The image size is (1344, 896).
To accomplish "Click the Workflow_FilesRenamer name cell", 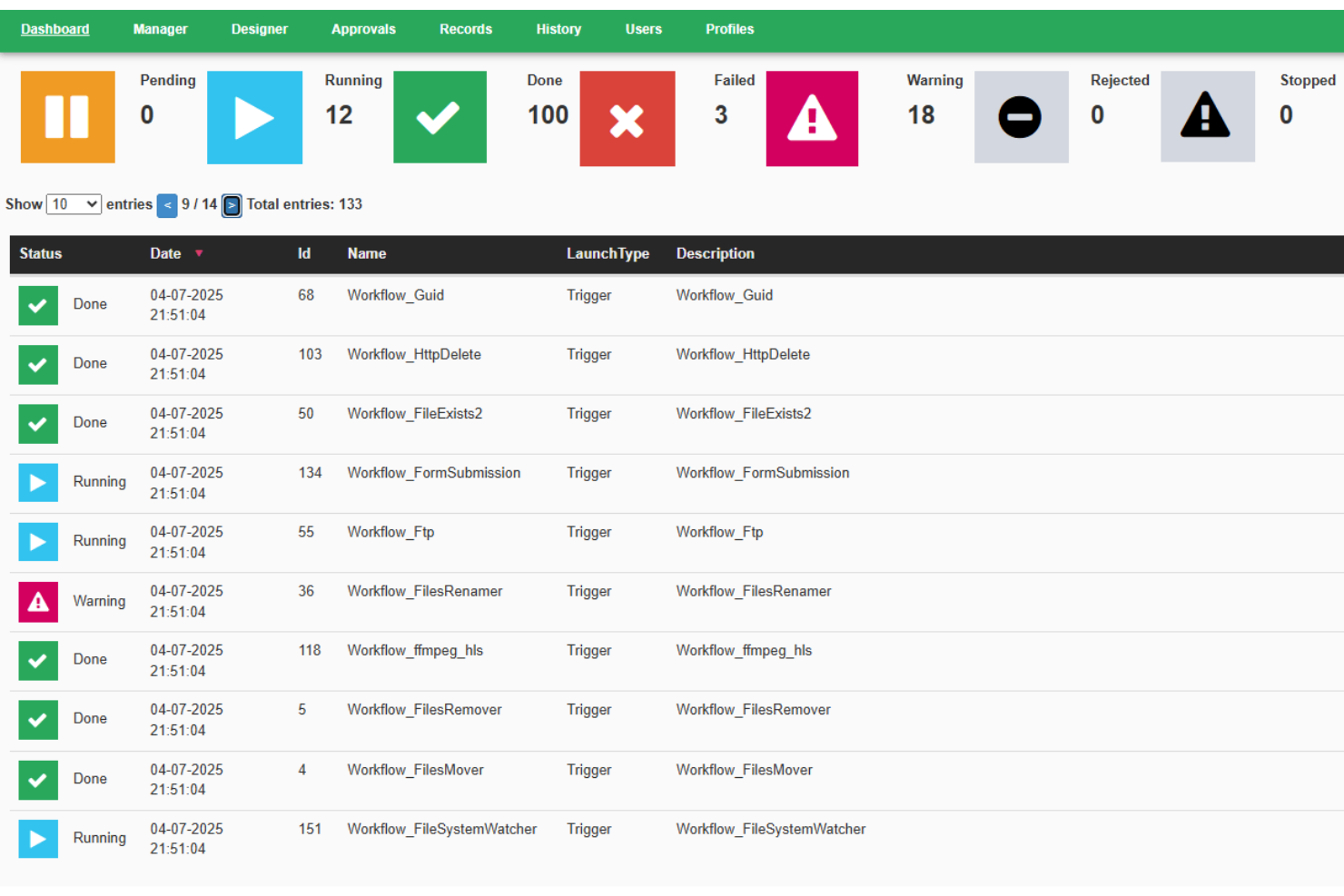I will (425, 591).
